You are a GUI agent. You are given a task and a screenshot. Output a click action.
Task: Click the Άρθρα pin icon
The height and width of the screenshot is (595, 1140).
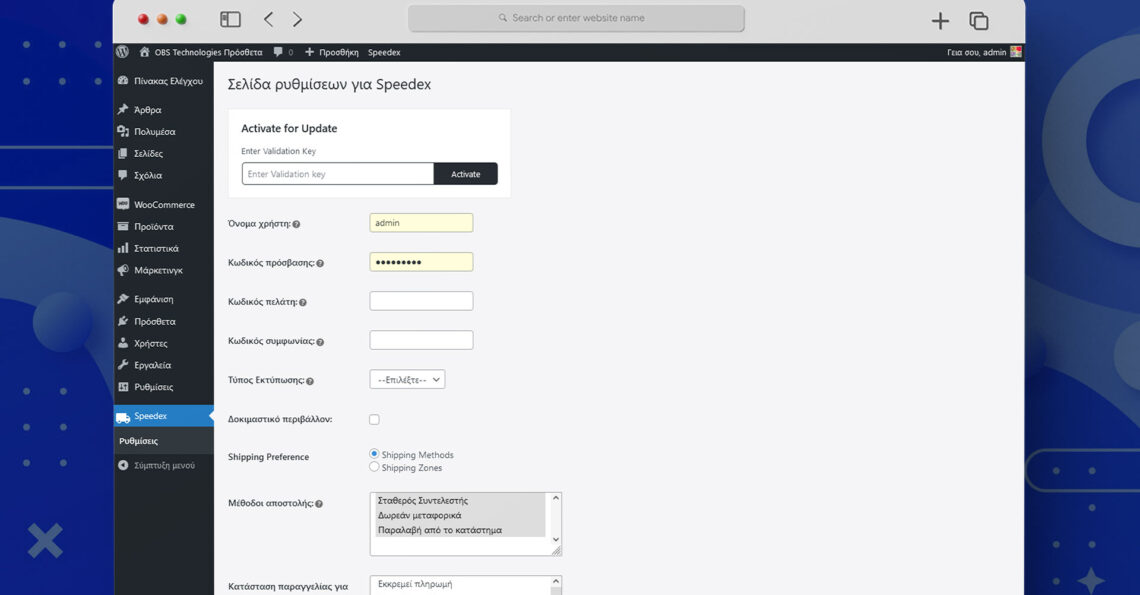tap(123, 109)
